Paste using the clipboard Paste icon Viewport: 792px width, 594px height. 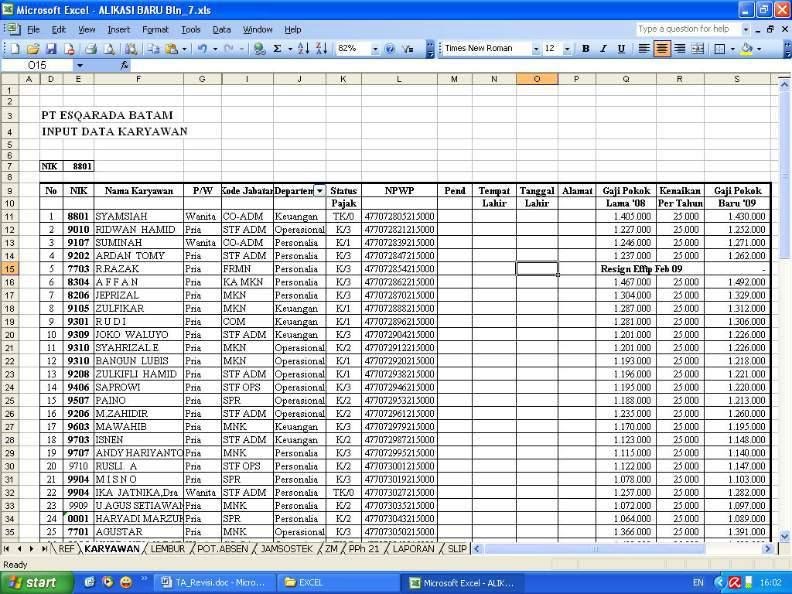pos(172,48)
